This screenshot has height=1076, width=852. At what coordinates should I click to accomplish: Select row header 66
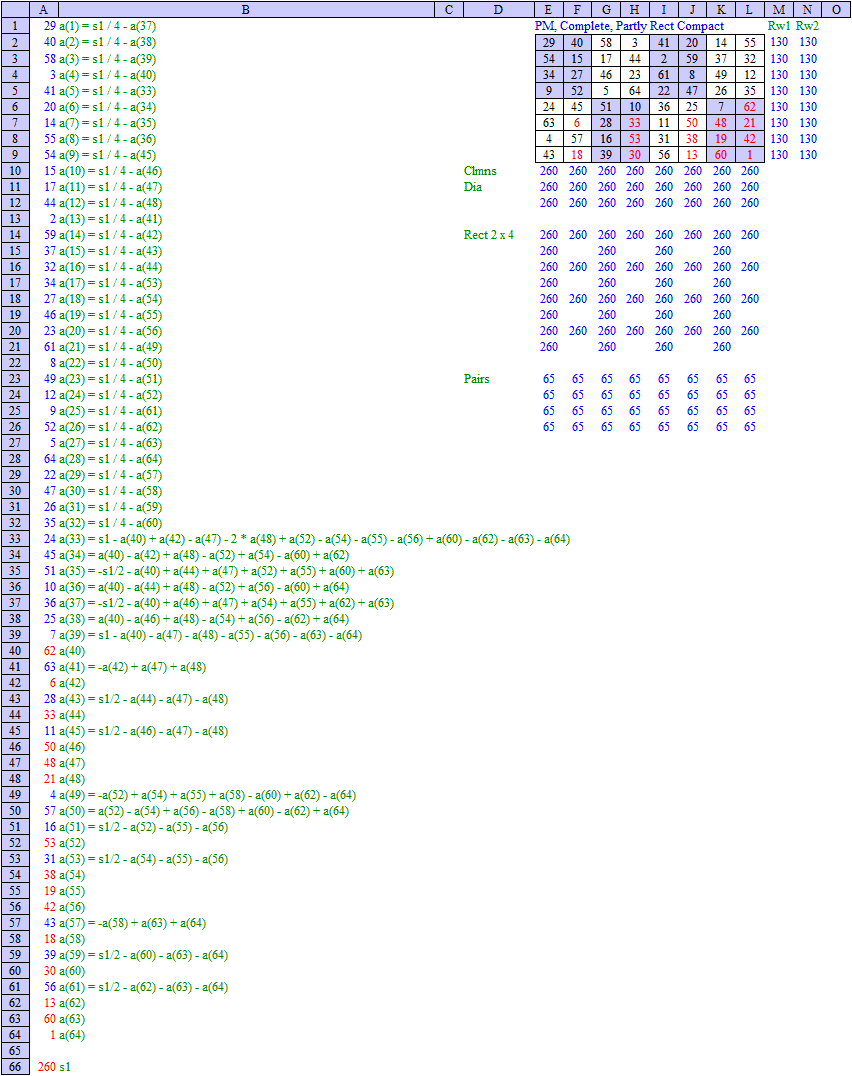[x=15, y=1066]
